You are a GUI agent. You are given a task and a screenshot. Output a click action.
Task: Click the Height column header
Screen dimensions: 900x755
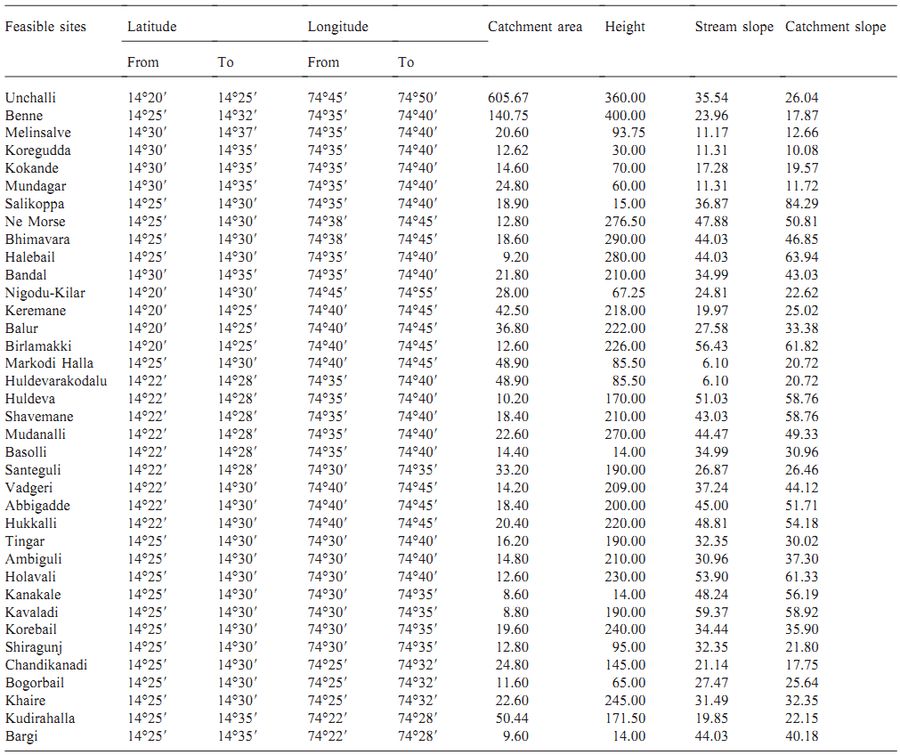click(625, 27)
